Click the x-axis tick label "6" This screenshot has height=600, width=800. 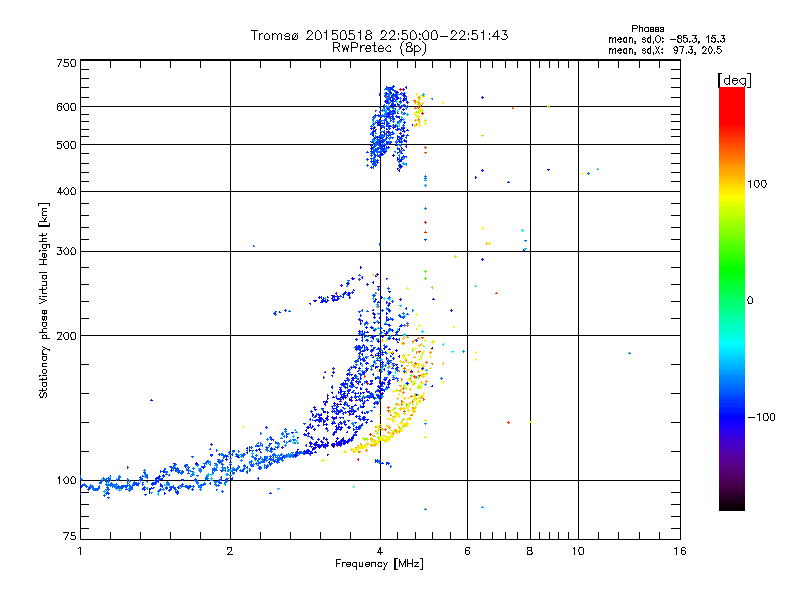pyautogui.click(x=467, y=551)
